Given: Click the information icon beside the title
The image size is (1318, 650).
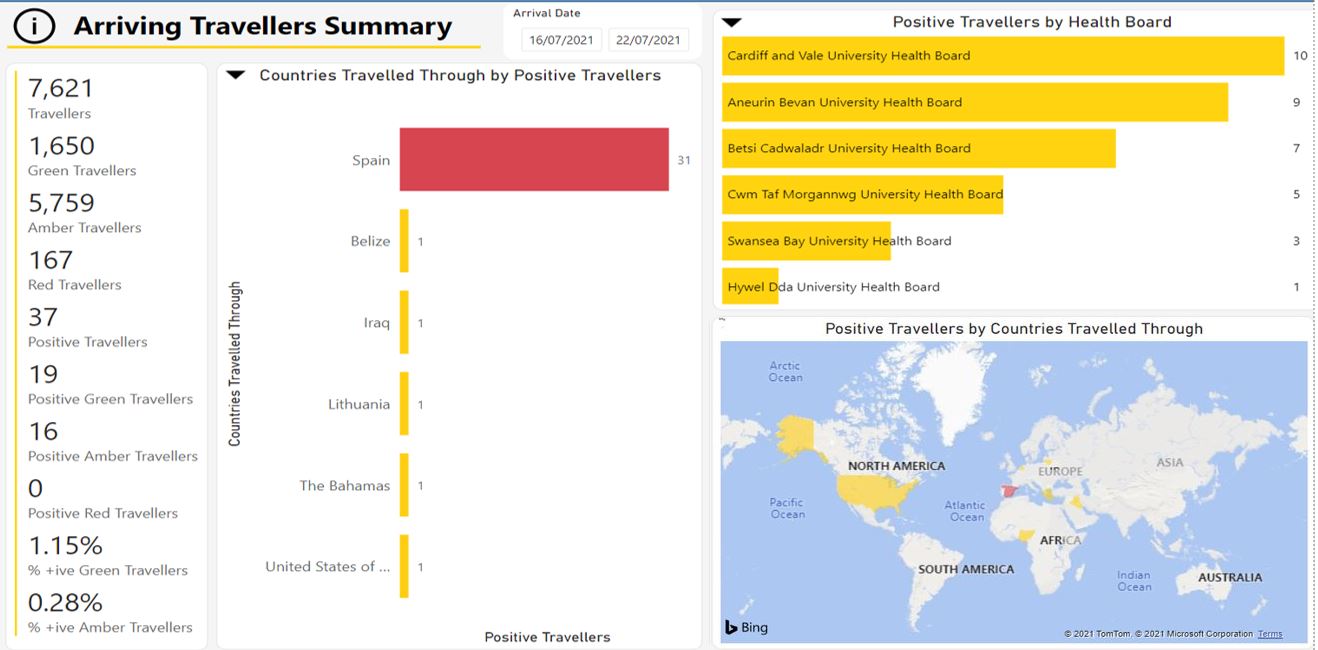Looking at the screenshot, I should click(35, 27).
